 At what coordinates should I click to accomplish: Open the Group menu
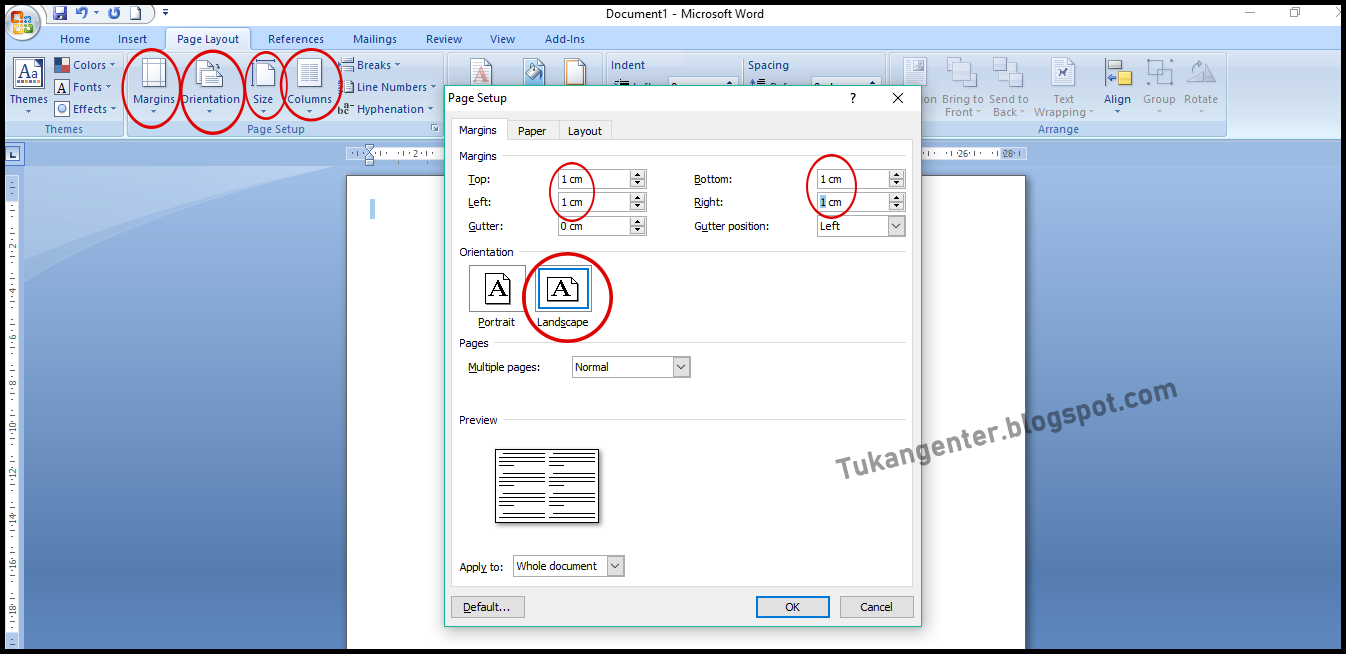pos(1159,87)
